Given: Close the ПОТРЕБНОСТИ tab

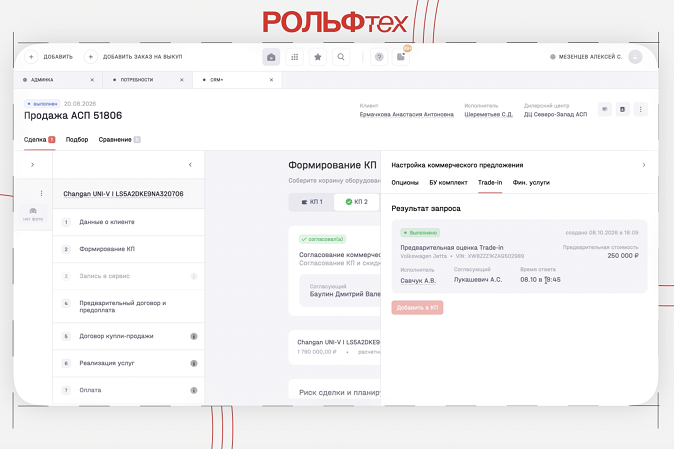Looking at the screenshot, I should pyautogui.click(x=182, y=80).
